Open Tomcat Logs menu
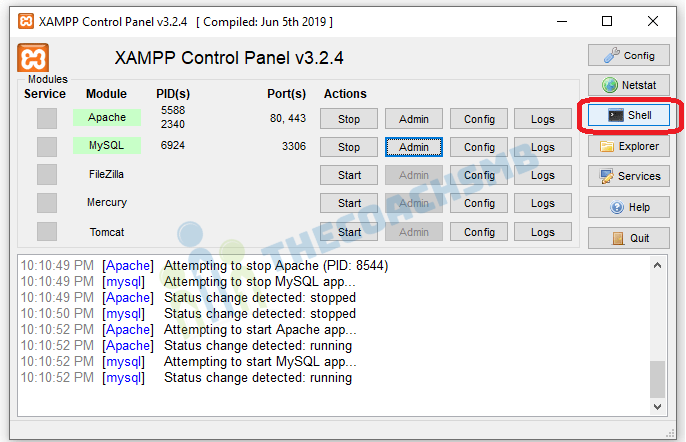Image resolution: width=686 pixels, height=442 pixels. pos(543,232)
